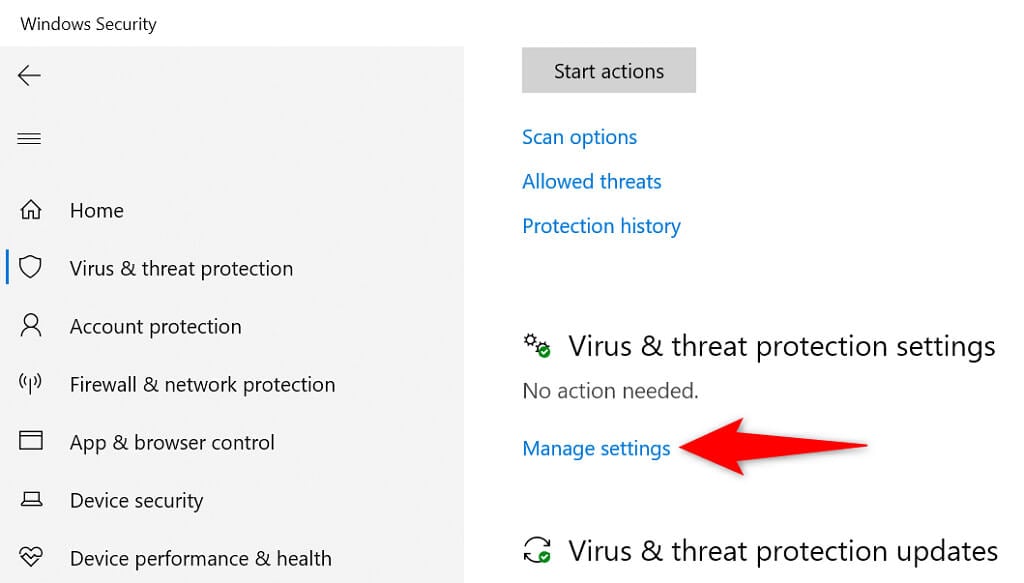Click the App & browser control window icon
Image resolution: width=1024 pixels, height=583 pixels.
pos(31,442)
